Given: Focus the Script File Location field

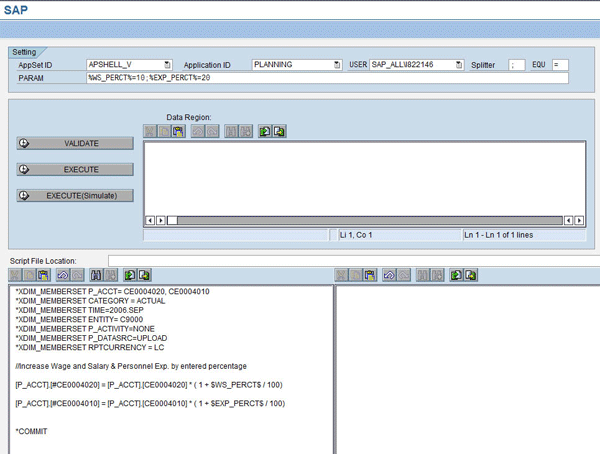Looking at the screenshot, I should pos(350,261).
